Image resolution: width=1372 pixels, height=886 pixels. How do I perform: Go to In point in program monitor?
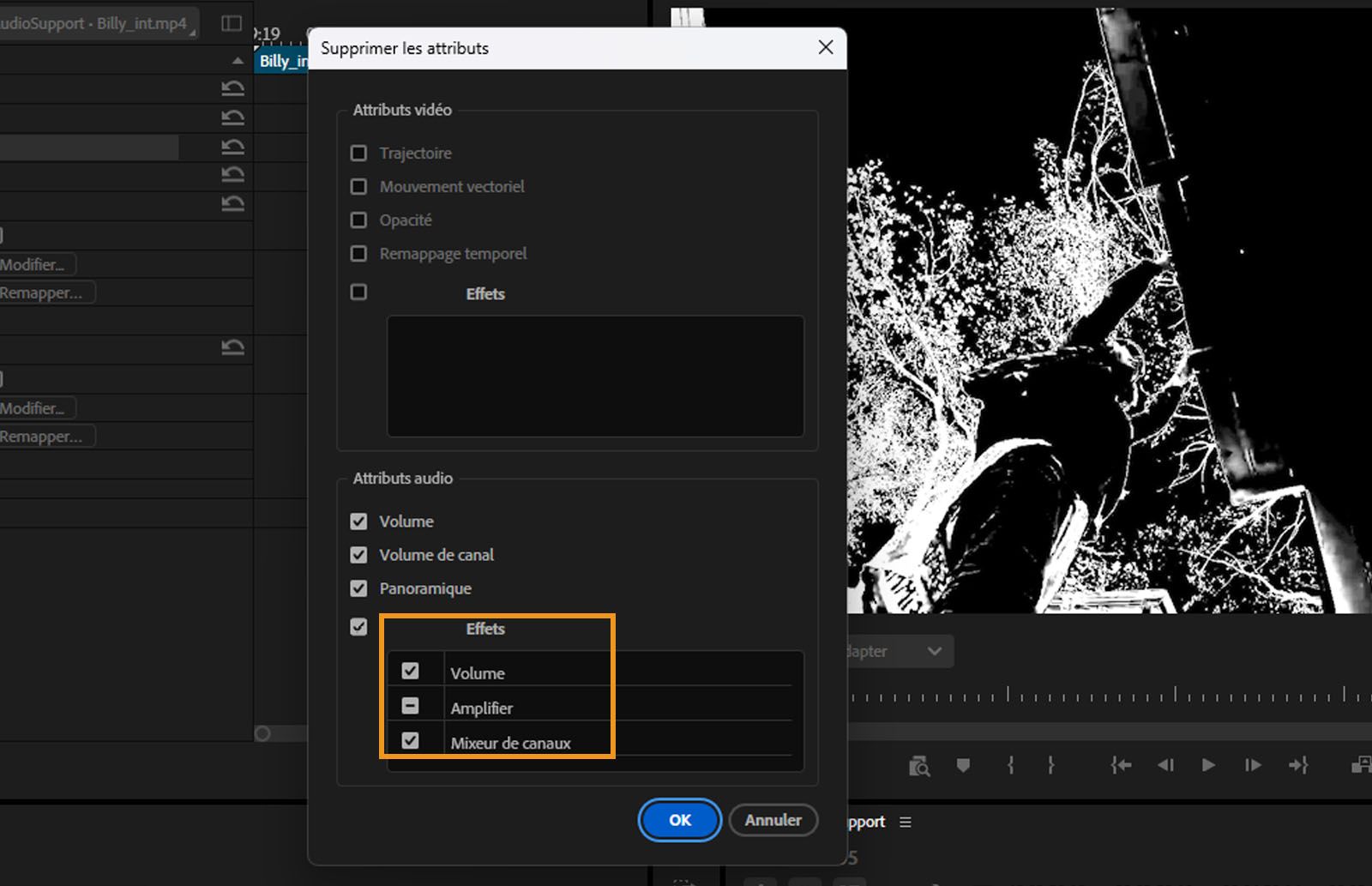tap(1121, 765)
